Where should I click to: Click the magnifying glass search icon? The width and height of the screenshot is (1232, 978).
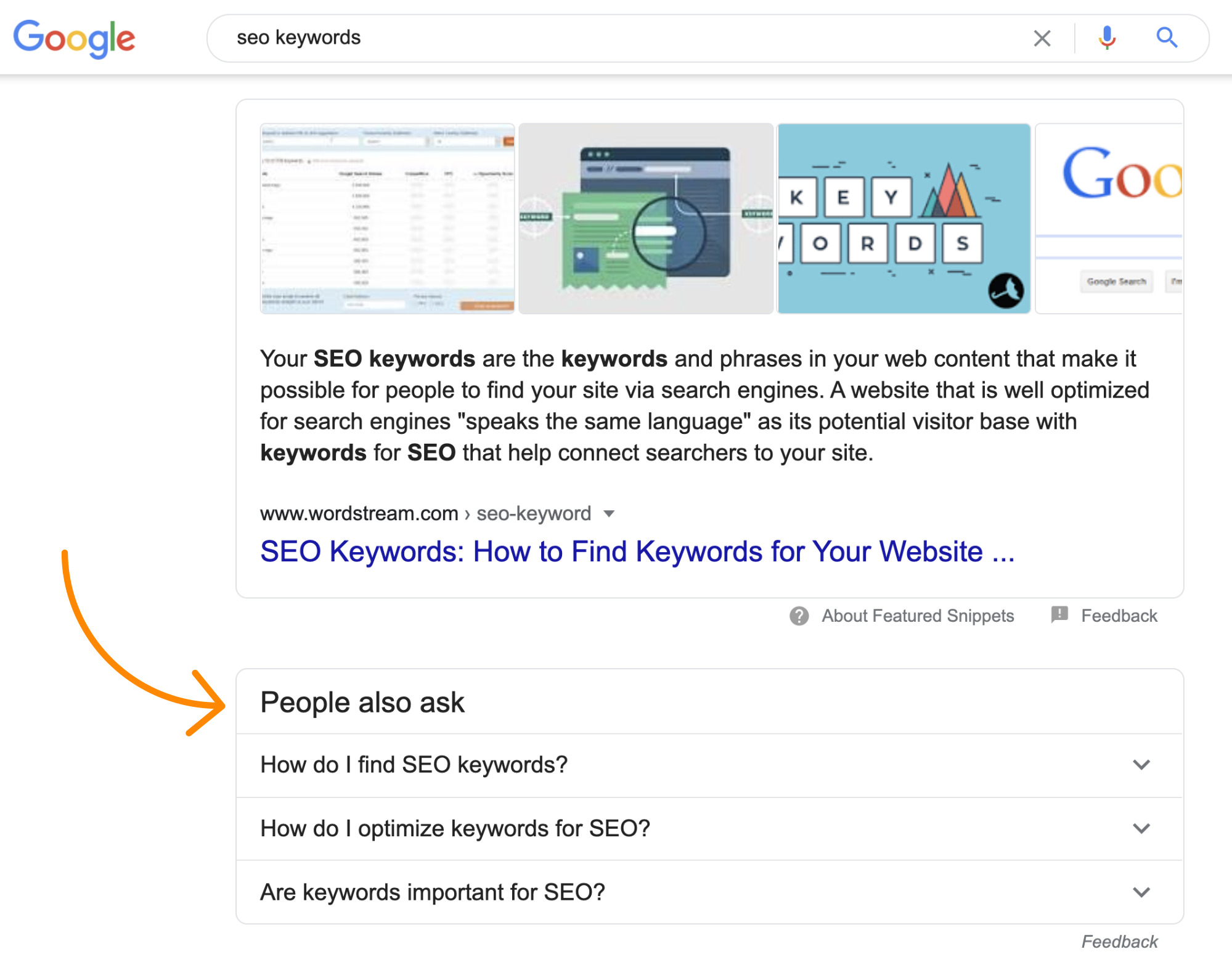point(1166,38)
